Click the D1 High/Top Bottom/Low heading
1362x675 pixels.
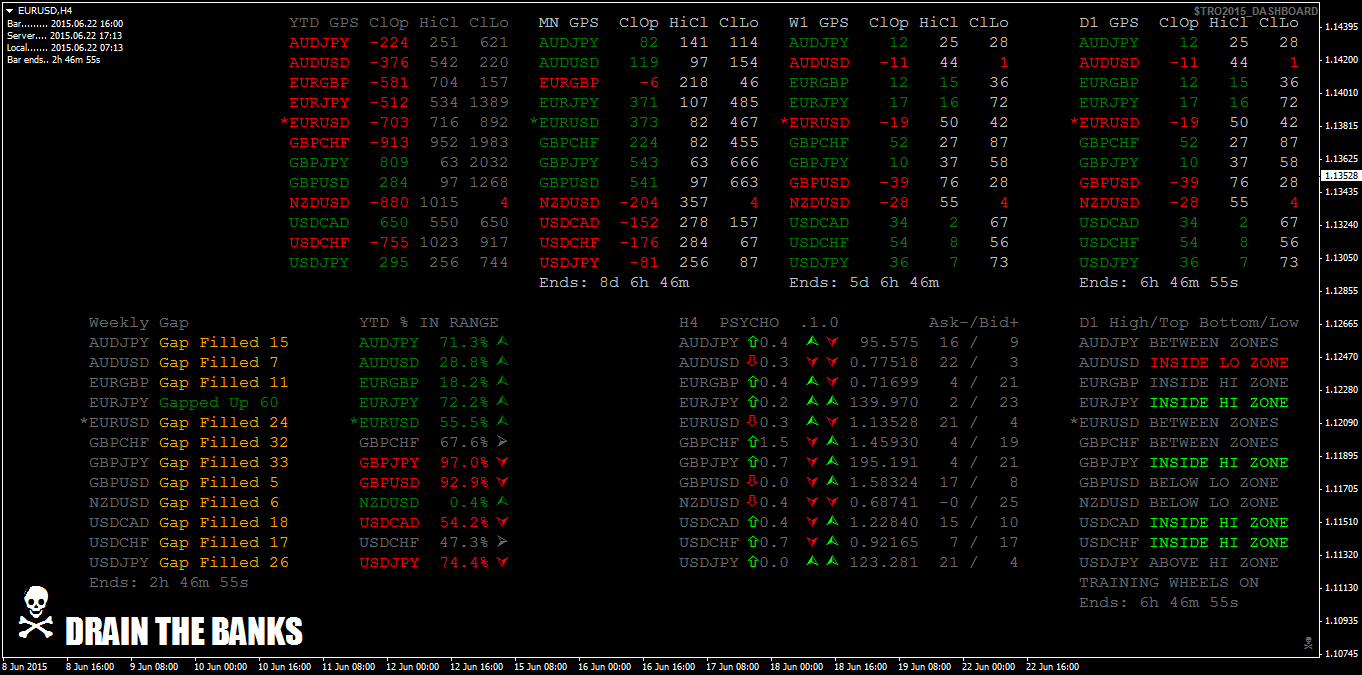tap(1189, 322)
